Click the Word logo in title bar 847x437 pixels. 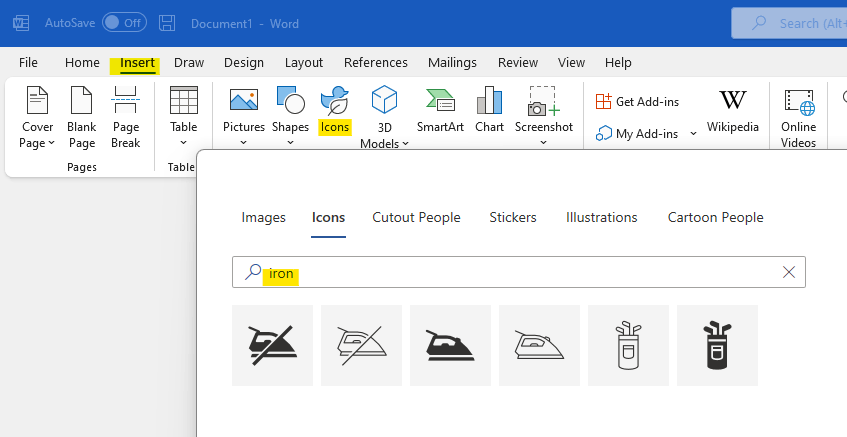[21, 23]
